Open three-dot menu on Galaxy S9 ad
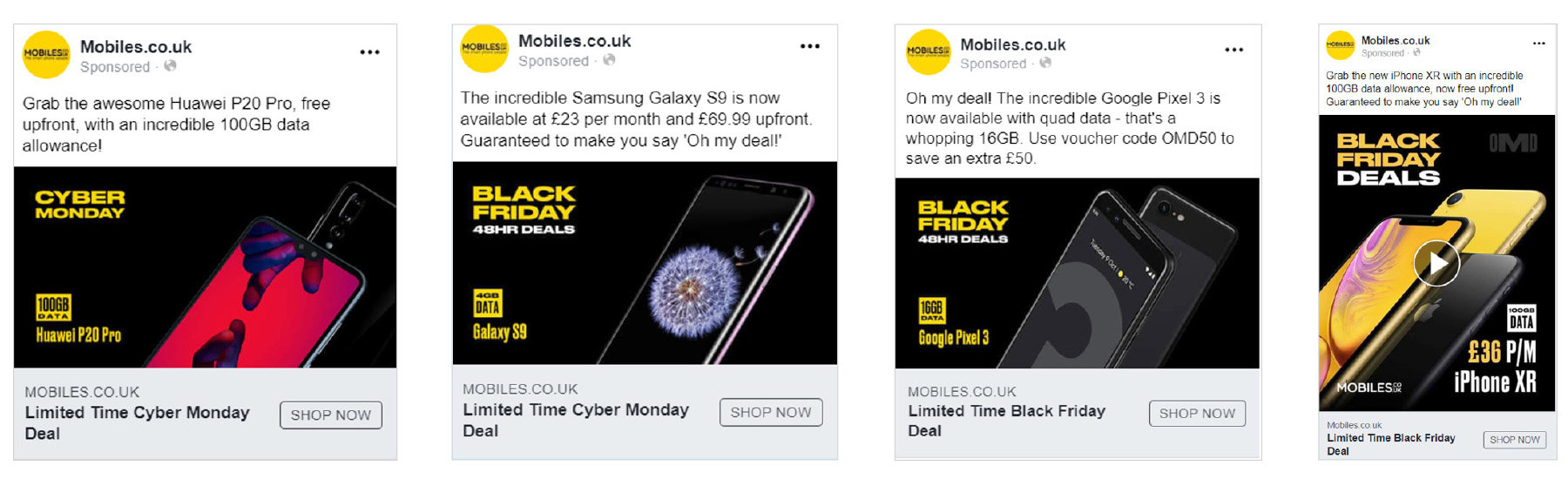This screenshot has width=1568, height=479. [810, 46]
